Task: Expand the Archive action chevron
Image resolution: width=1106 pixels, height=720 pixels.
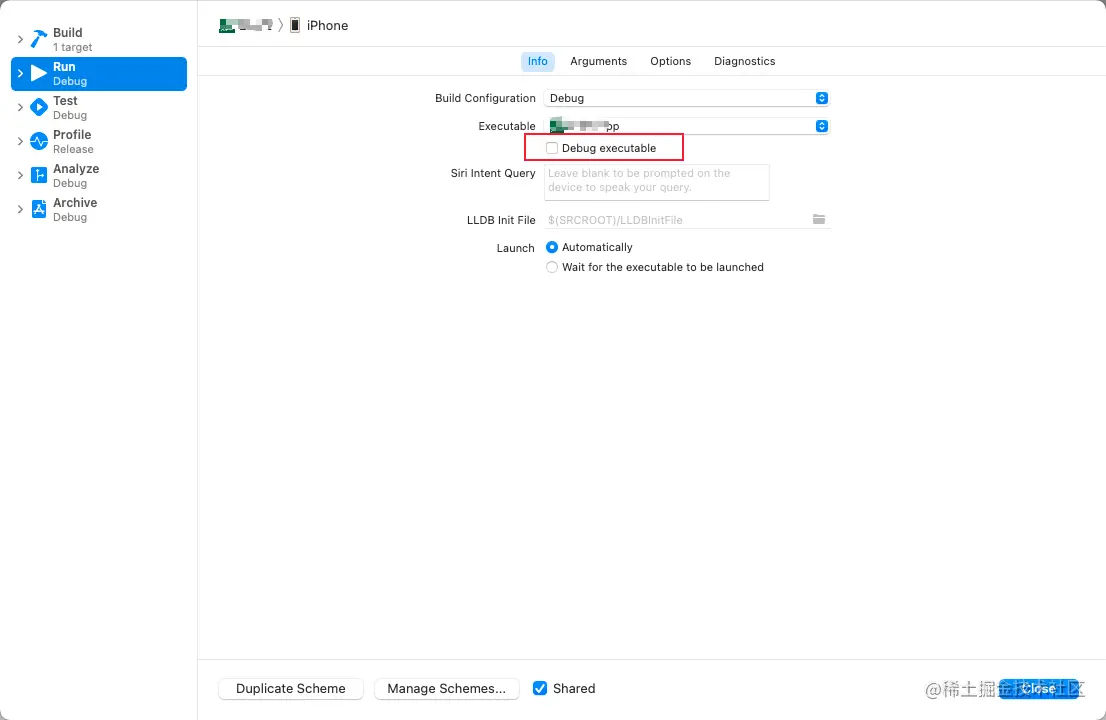Action: pos(20,209)
